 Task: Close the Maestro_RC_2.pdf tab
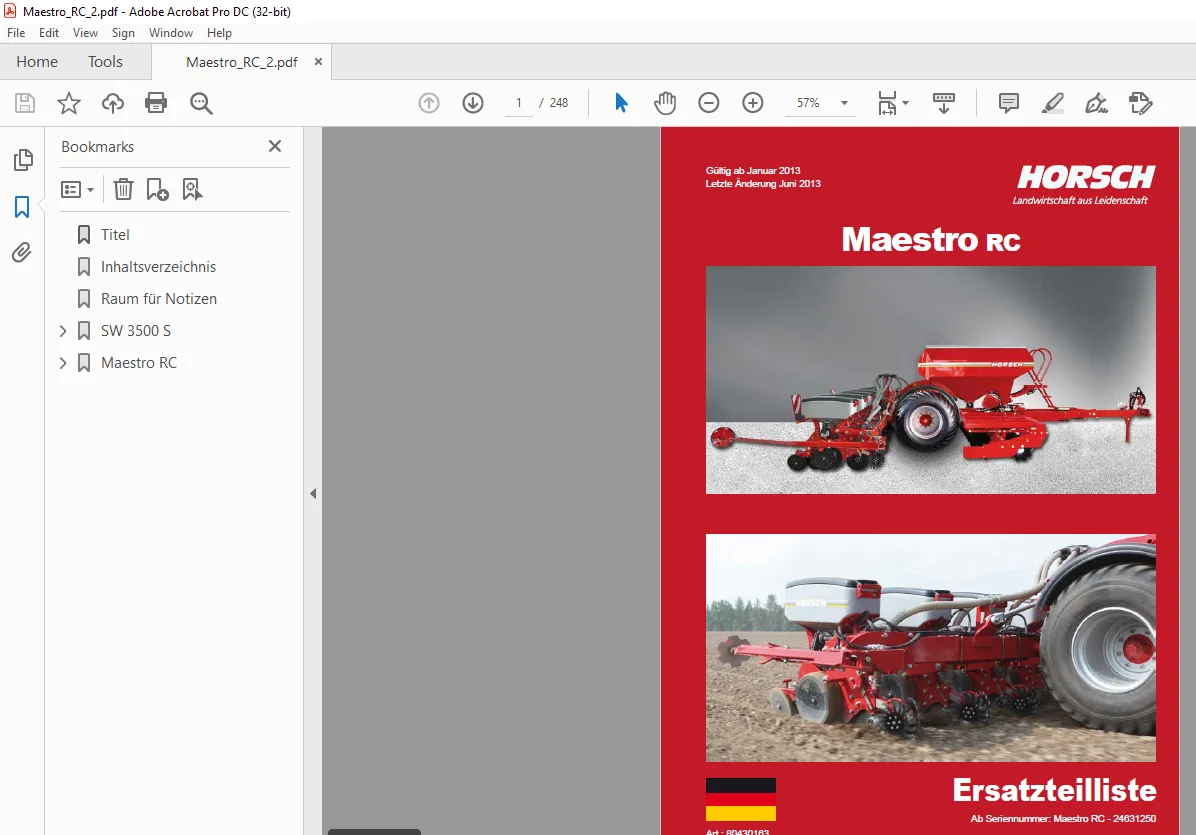pos(318,62)
